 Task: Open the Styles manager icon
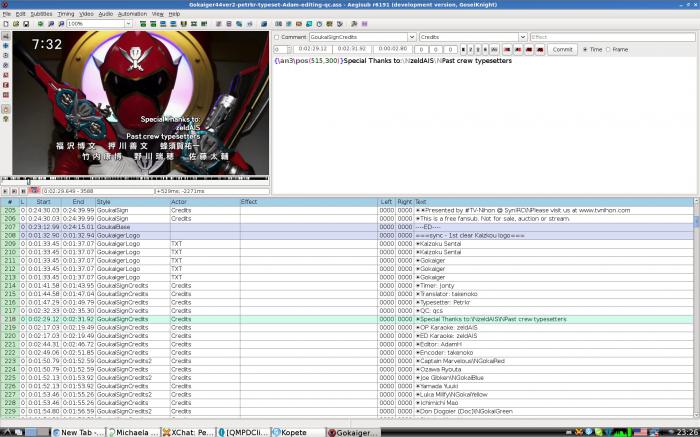pyautogui.click(x=218, y=23)
